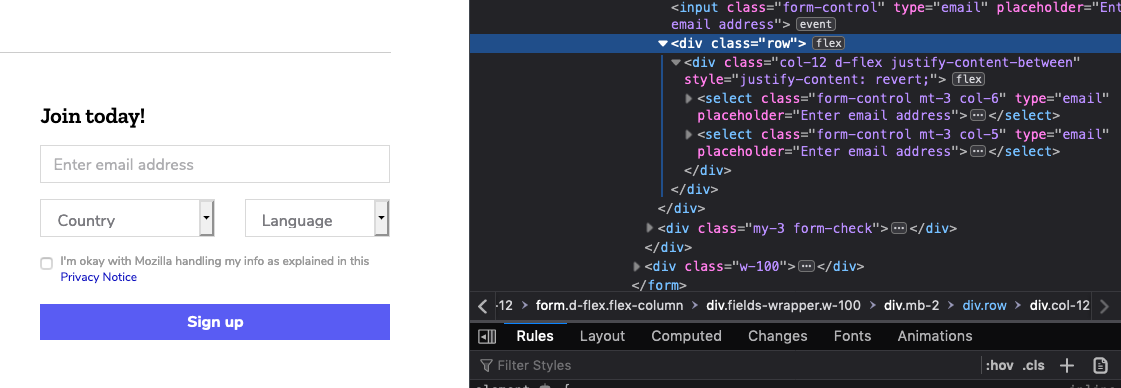Expand the my-3 form-check div node
Screen dimensions: 1121x388
click(x=650, y=228)
